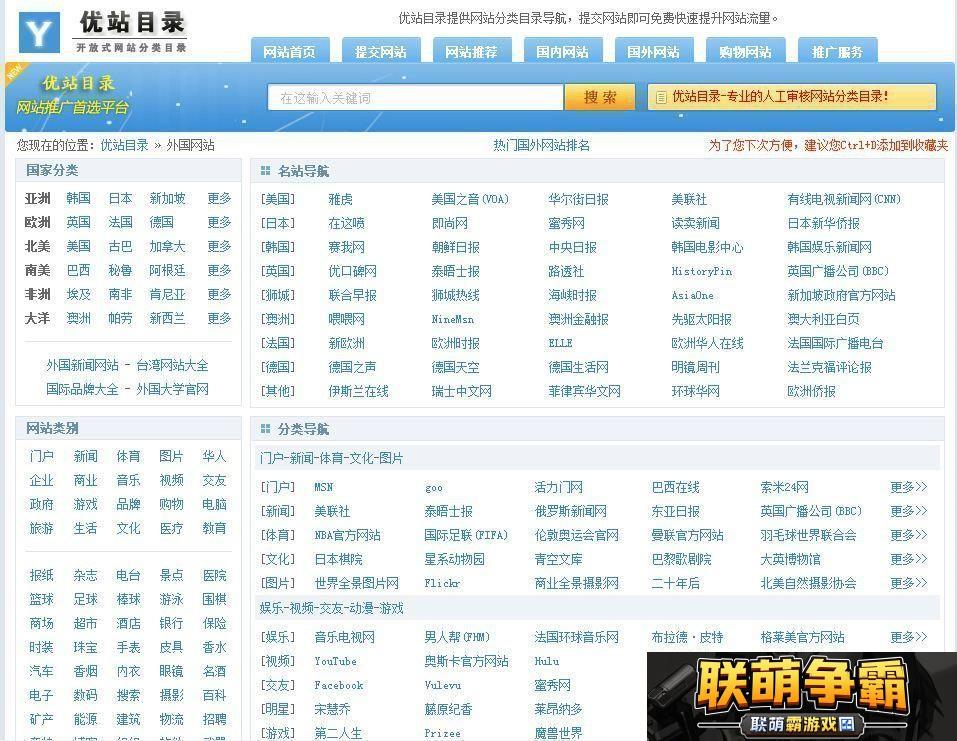This screenshot has height=741, width=957.
Task: Open the 珠宝 category link
Action: click(85, 647)
